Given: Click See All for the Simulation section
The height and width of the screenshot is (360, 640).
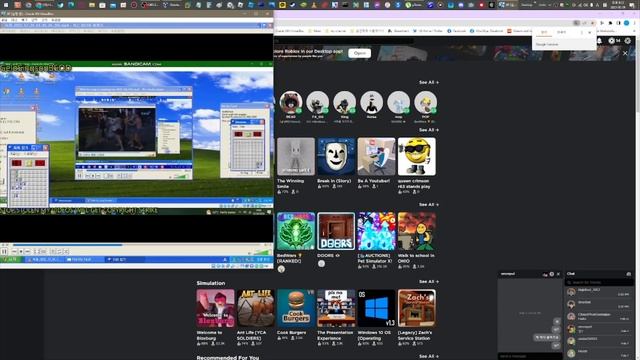Looking at the screenshot, I should (429, 282).
